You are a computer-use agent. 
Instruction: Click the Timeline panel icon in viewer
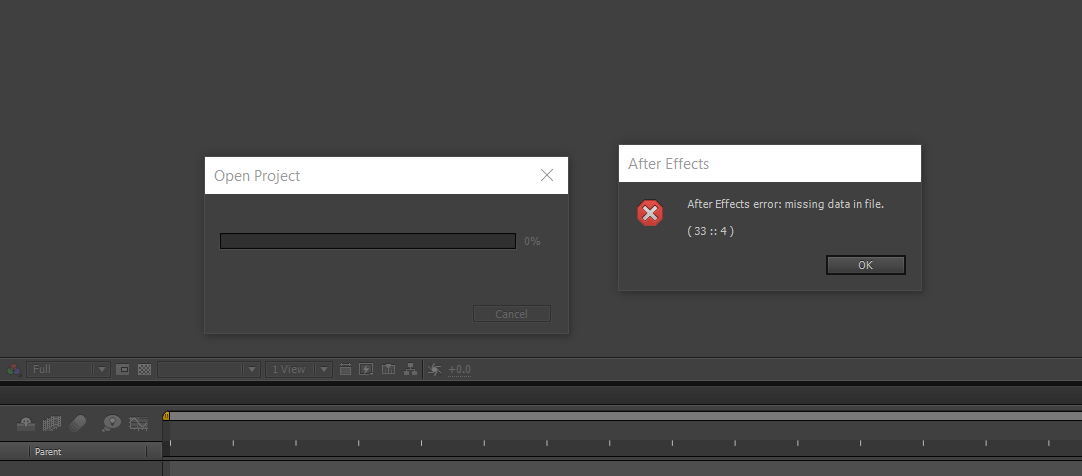[x=388, y=369]
